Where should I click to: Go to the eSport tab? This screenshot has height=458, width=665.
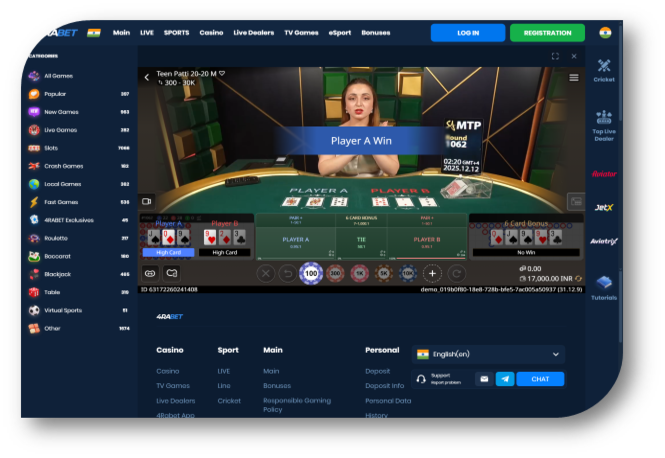[x=340, y=33]
